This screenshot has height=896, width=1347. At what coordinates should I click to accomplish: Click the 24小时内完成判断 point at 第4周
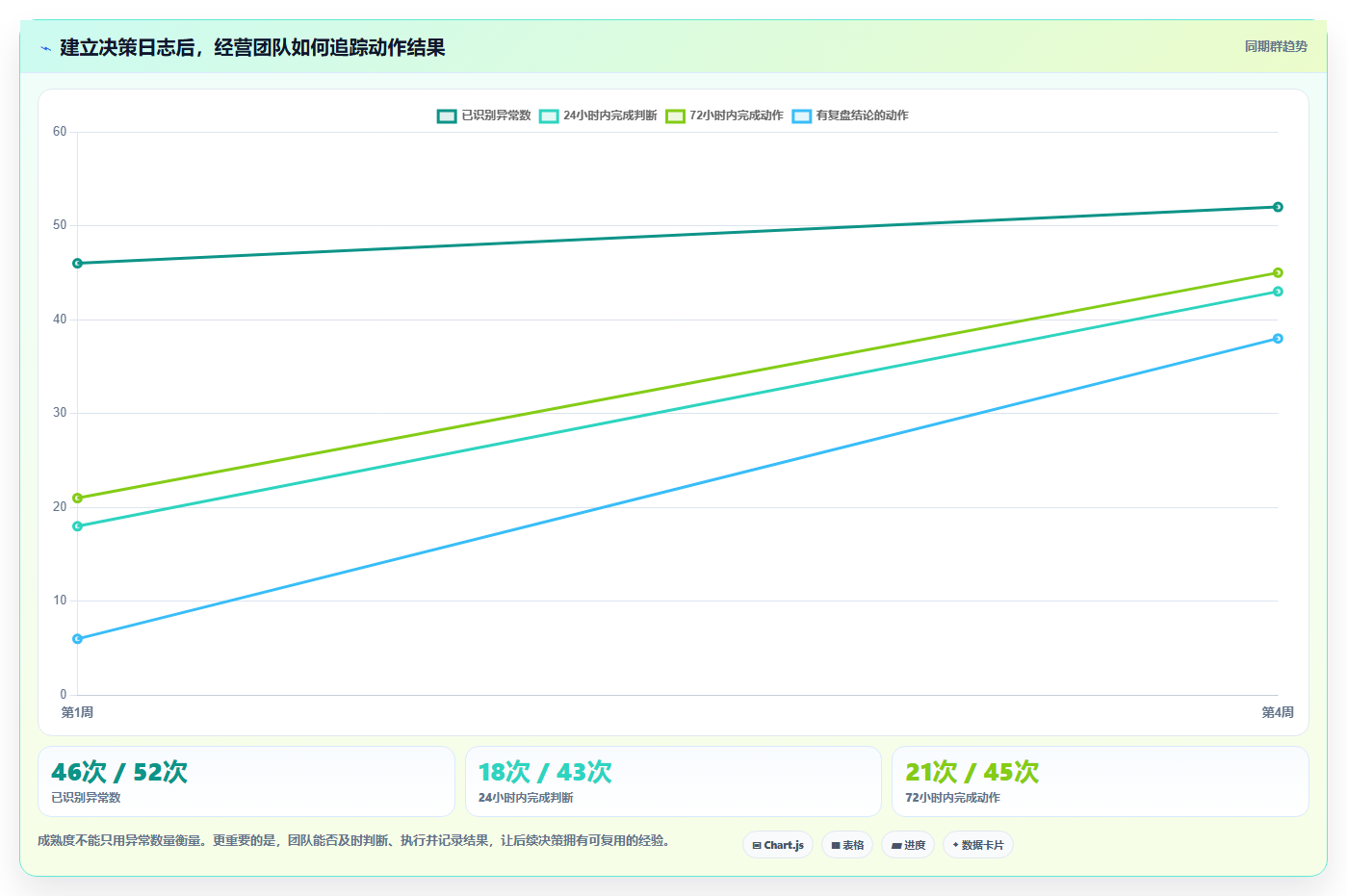click(x=1278, y=292)
